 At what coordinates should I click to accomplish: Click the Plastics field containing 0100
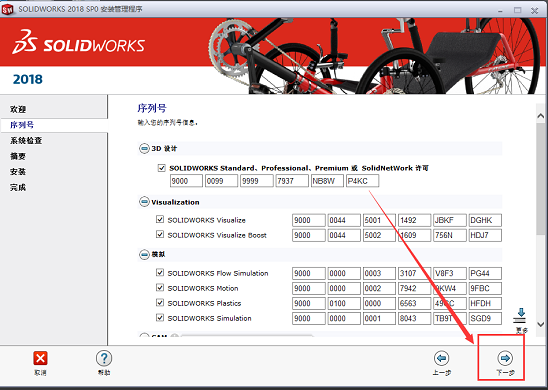pyautogui.click(x=344, y=303)
